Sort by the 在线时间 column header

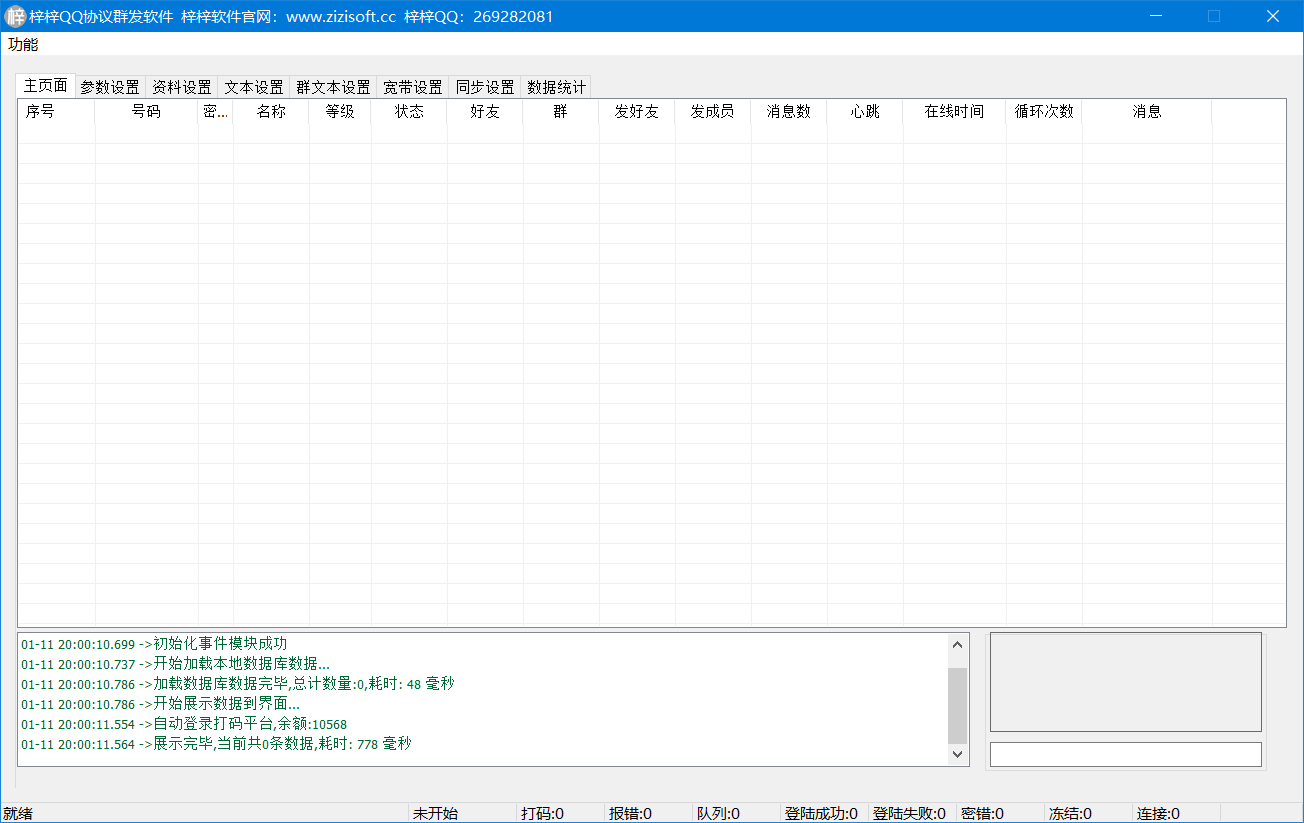954,112
